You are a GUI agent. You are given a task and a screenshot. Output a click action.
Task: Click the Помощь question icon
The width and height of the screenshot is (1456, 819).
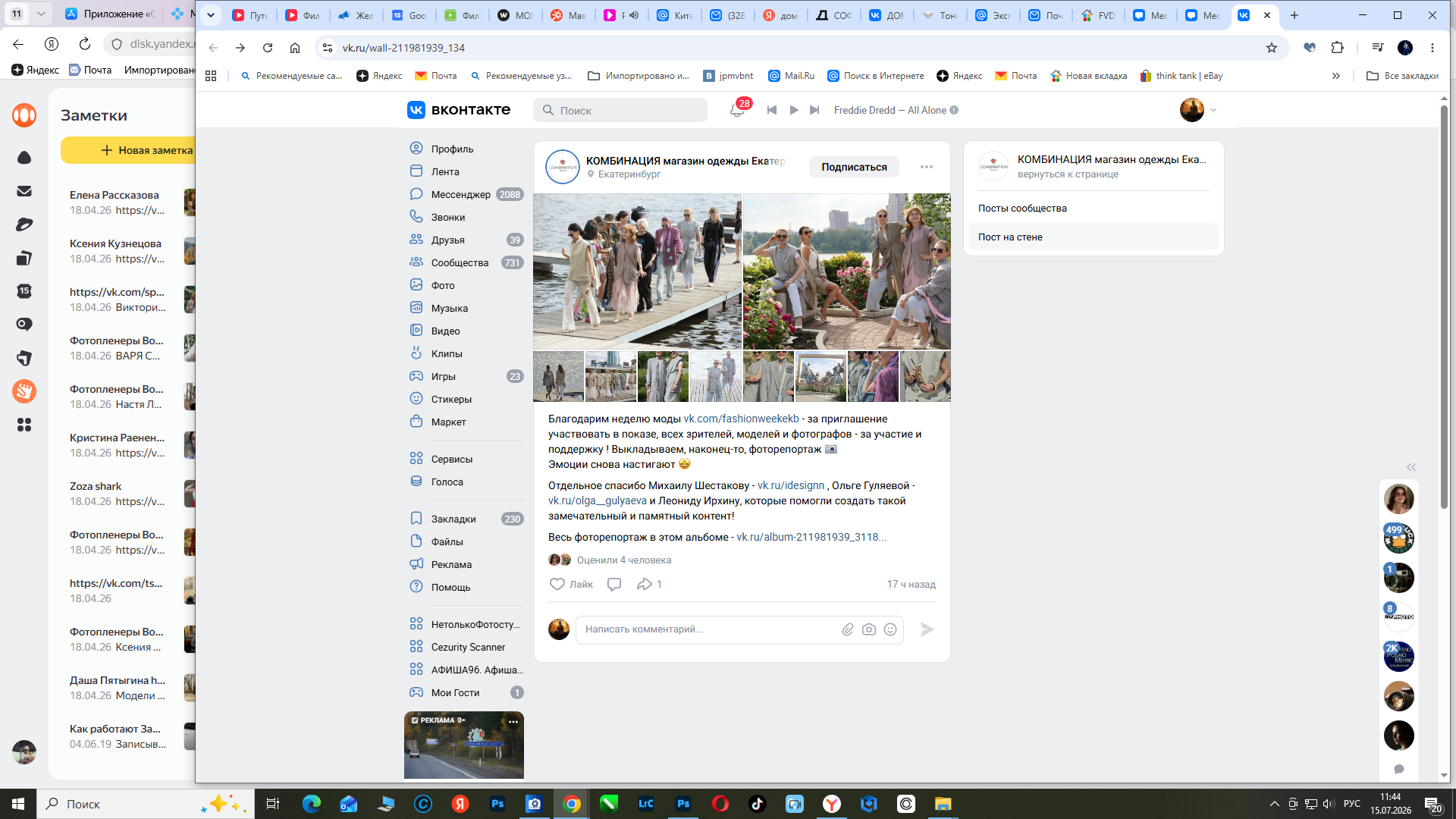(x=416, y=587)
